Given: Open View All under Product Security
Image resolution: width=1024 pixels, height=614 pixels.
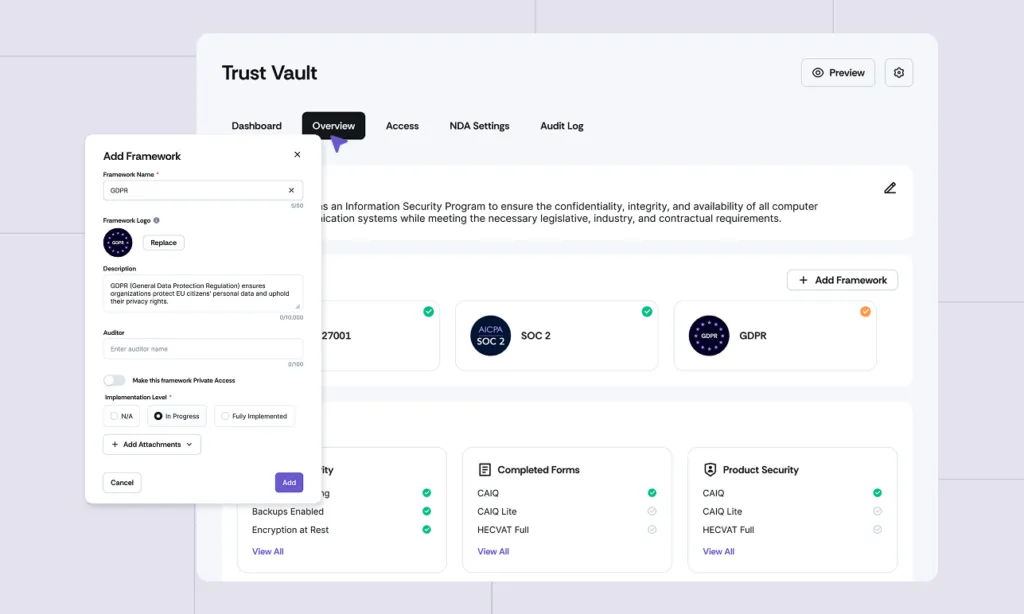Looking at the screenshot, I should (718, 551).
